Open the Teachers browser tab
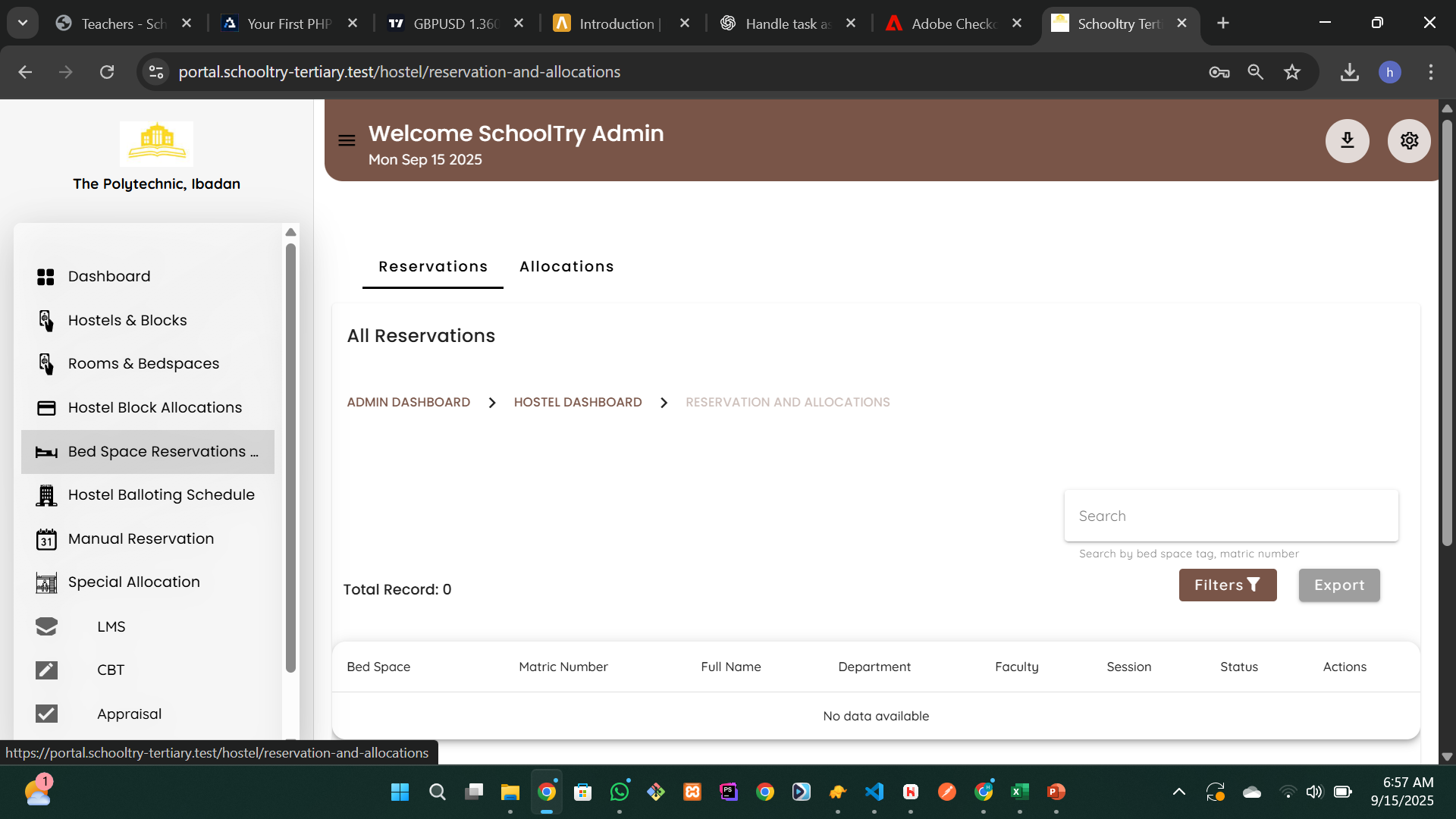Viewport: 1456px width, 819px height. (x=124, y=24)
